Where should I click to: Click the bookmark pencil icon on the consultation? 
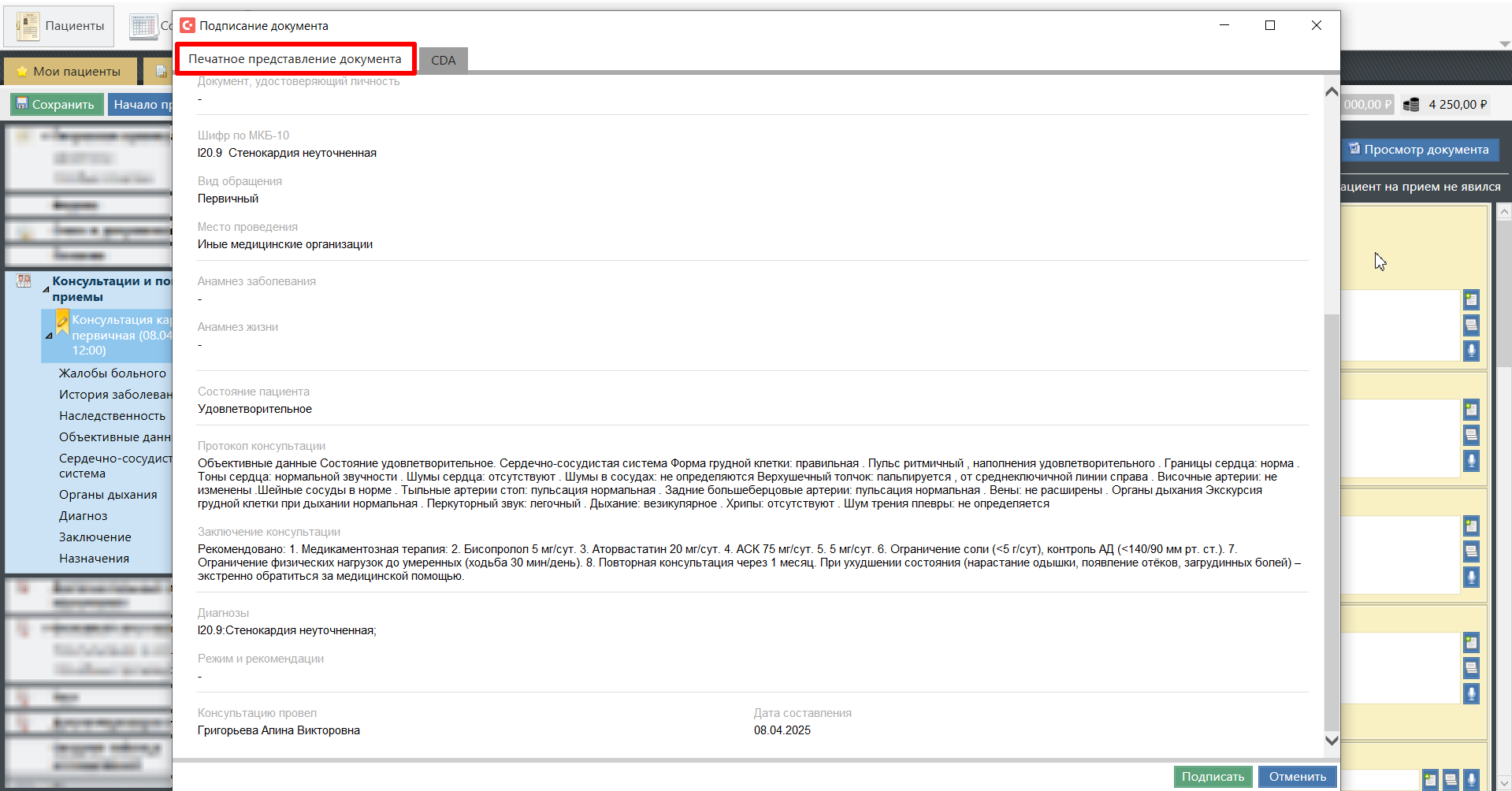tap(62, 321)
